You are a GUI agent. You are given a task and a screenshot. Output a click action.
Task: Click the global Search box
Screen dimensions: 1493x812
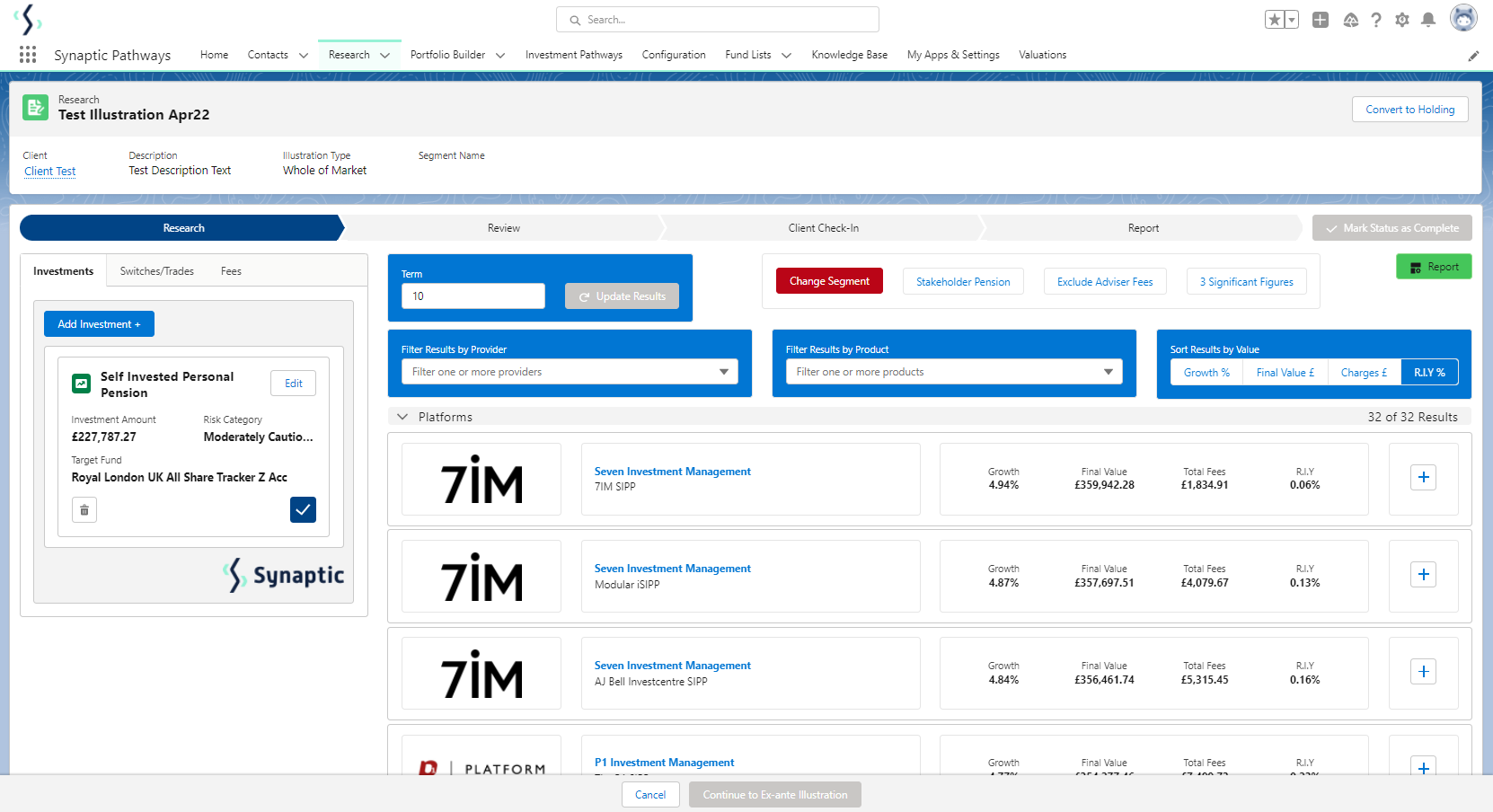[x=718, y=20]
